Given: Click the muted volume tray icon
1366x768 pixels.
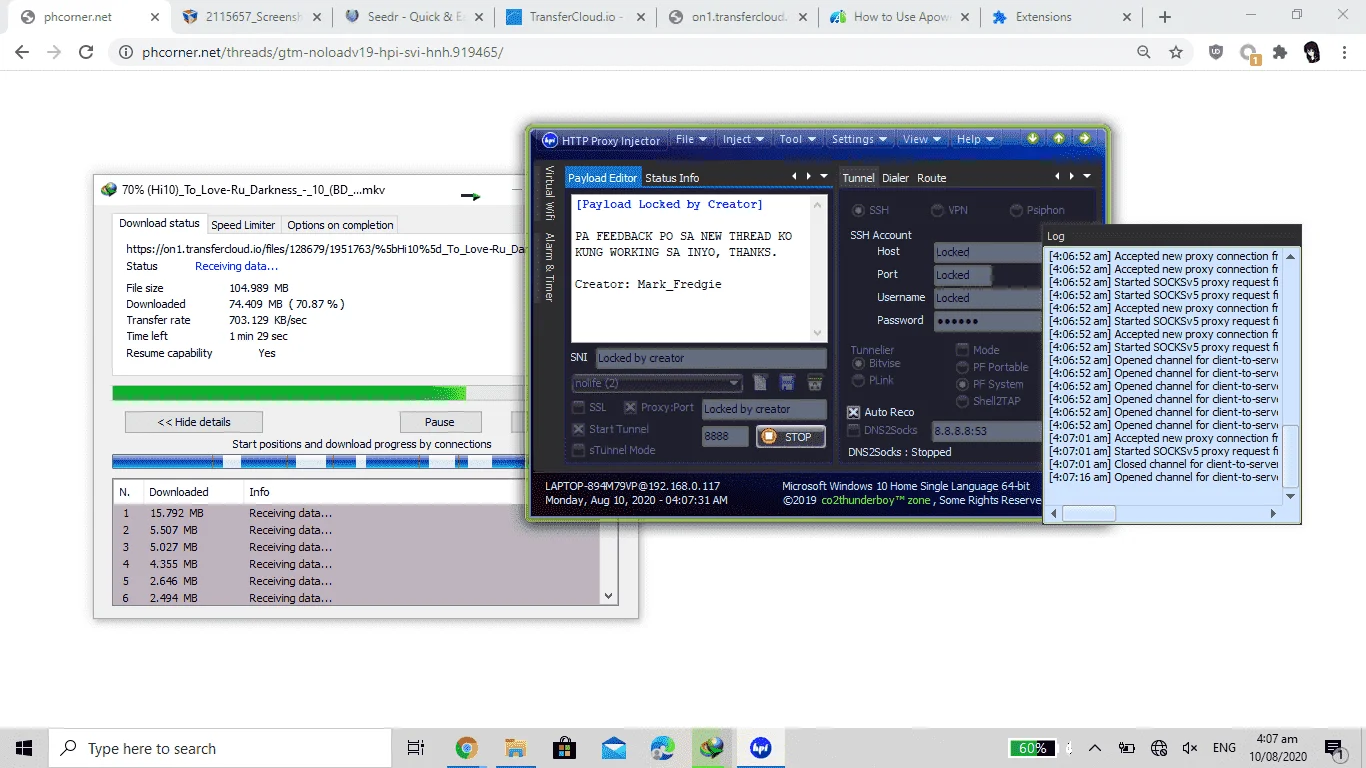Looking at the screenshot, I should [x=1190, y=748].
